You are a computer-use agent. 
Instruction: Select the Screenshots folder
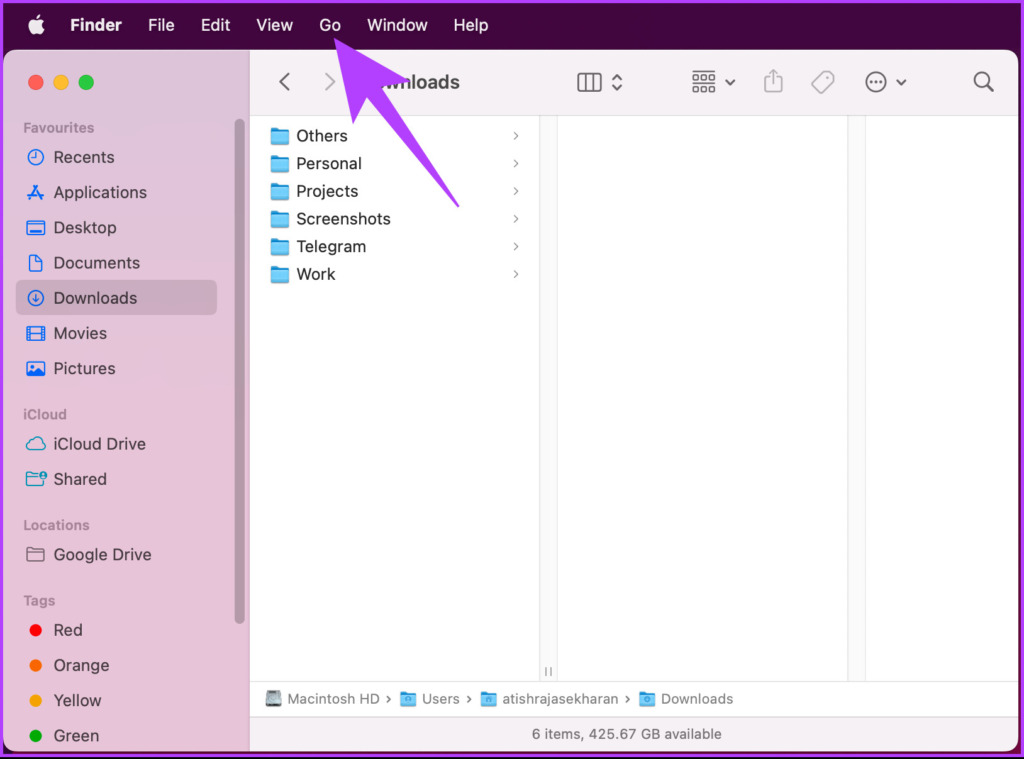[x=394, y=219]
